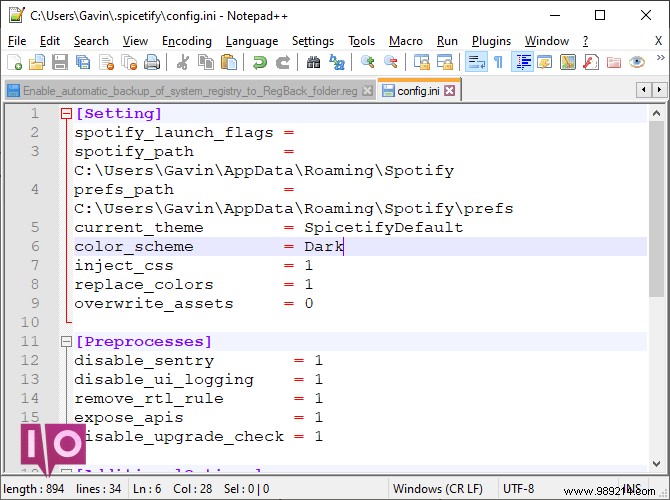Image resolution: width=670 pixels, height=500 pixels.
Task: Switch to the RegBack_folder.reg tab
Action: pos(188,91)
